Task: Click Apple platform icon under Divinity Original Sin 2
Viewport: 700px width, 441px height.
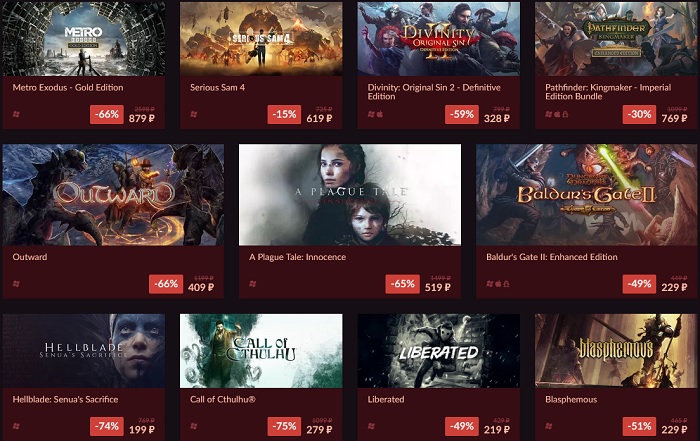Action: click(x=380, y=114)
